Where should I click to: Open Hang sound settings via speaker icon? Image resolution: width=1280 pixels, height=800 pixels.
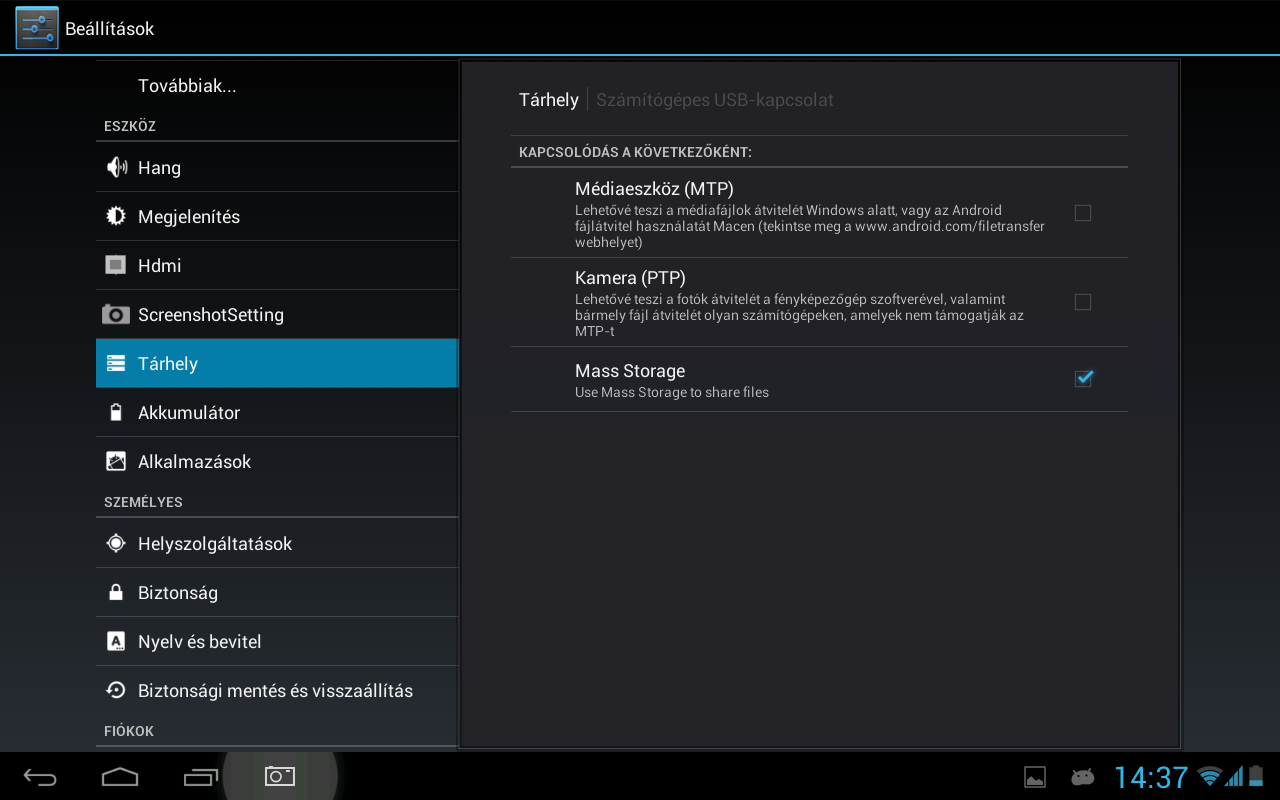(116, 167)
